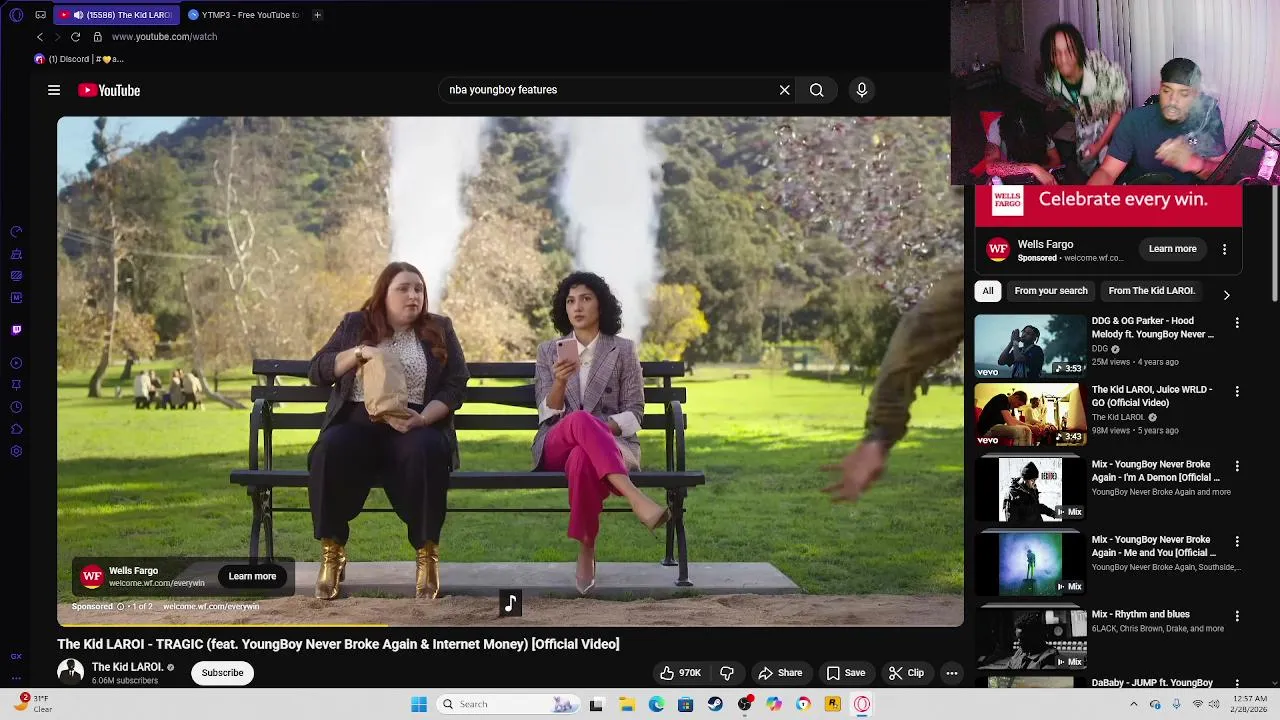The height and width of the screenshot is (720, 1280).
Task: Open options for I'm A Demon mix
Action: point(1237,466)
